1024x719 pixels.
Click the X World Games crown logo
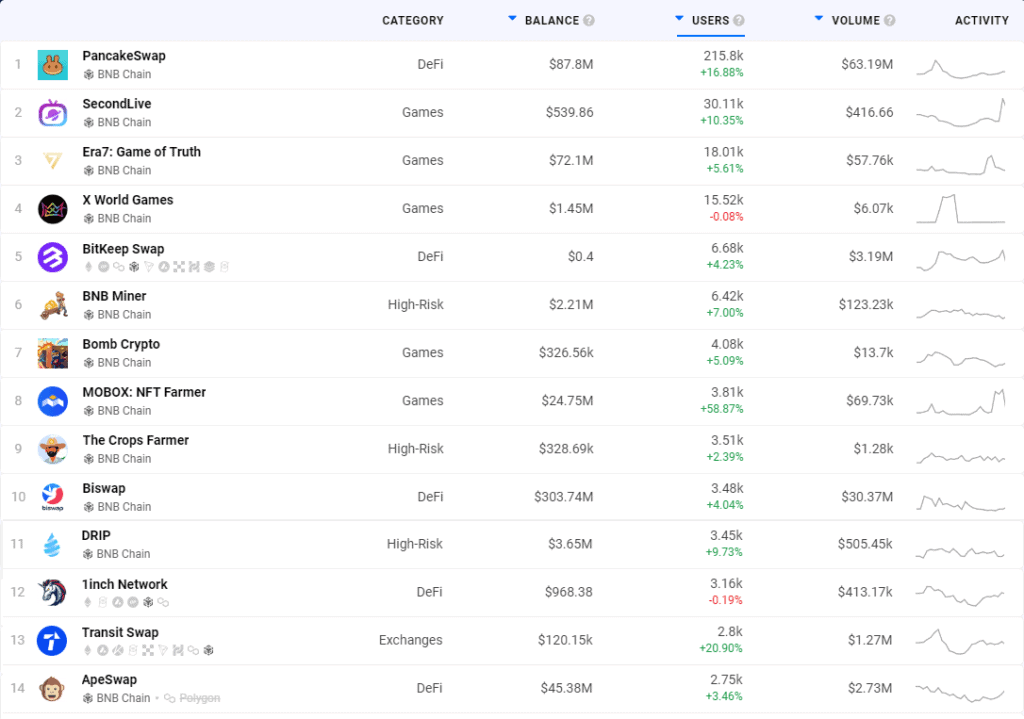[x=53, y=209]
